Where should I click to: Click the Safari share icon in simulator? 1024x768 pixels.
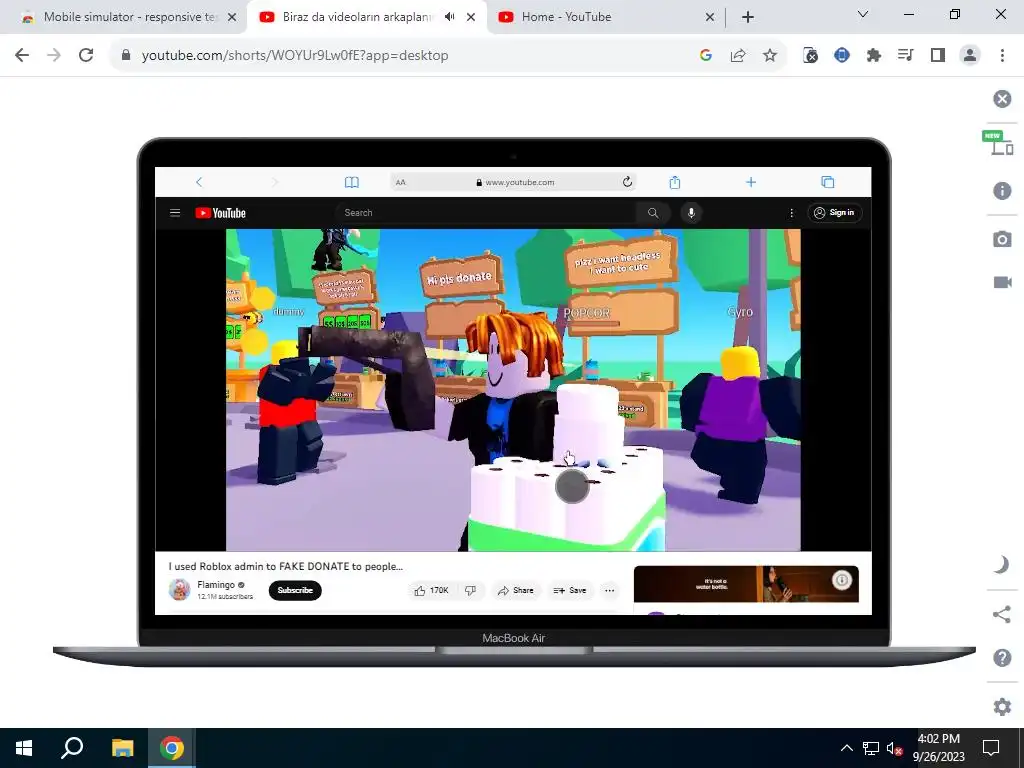click(675, 182)
